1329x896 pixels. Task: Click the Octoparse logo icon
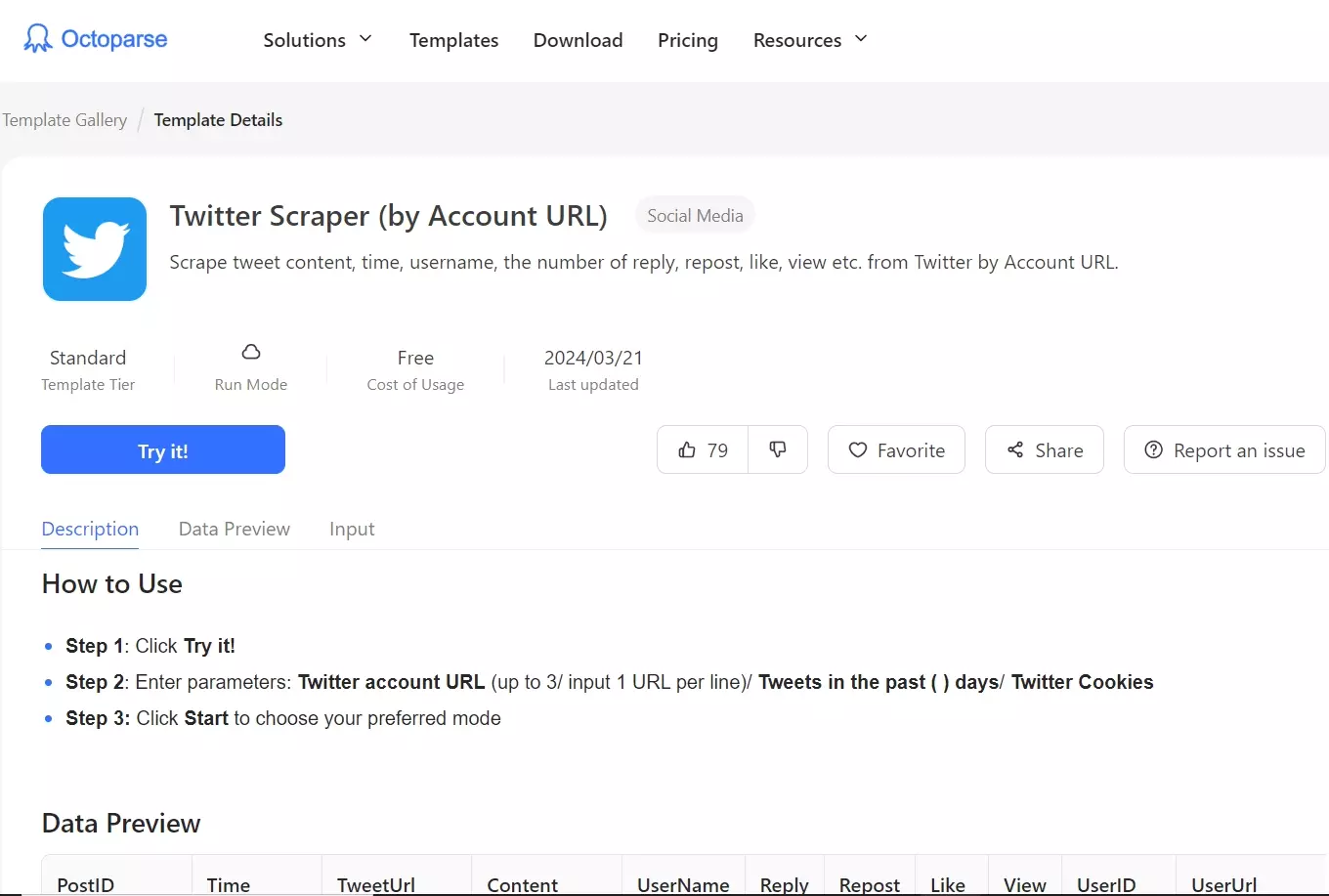point(38,39)
